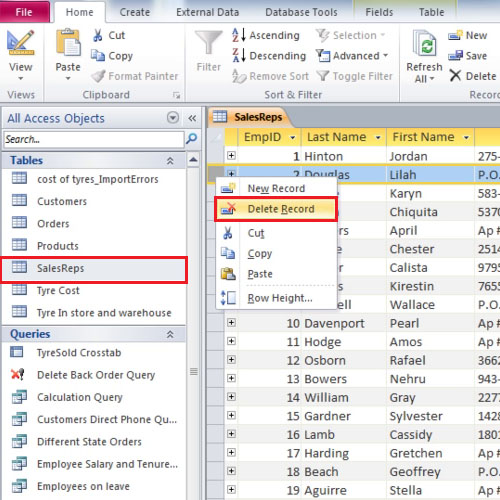
Task: Click the Lilah first name cell
Action: 430,175
